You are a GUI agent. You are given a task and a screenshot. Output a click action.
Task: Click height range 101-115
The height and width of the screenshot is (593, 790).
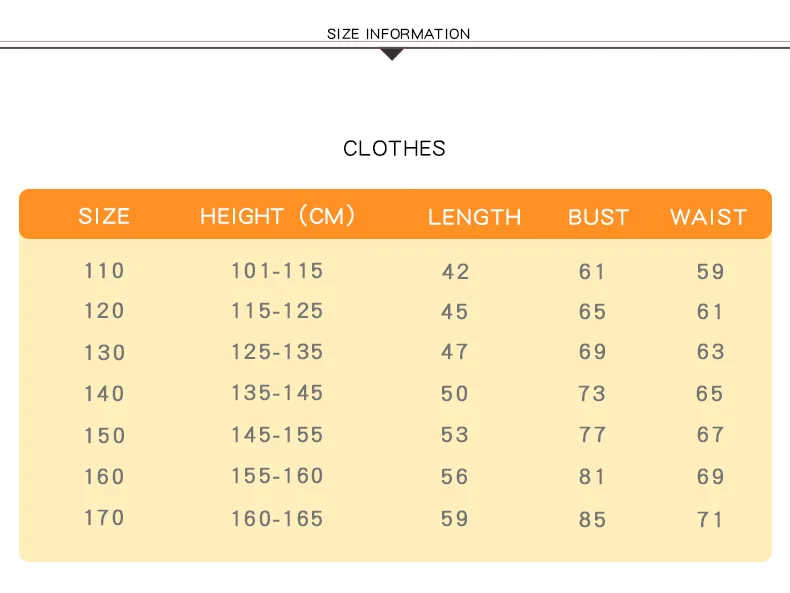tap(277, 271)
